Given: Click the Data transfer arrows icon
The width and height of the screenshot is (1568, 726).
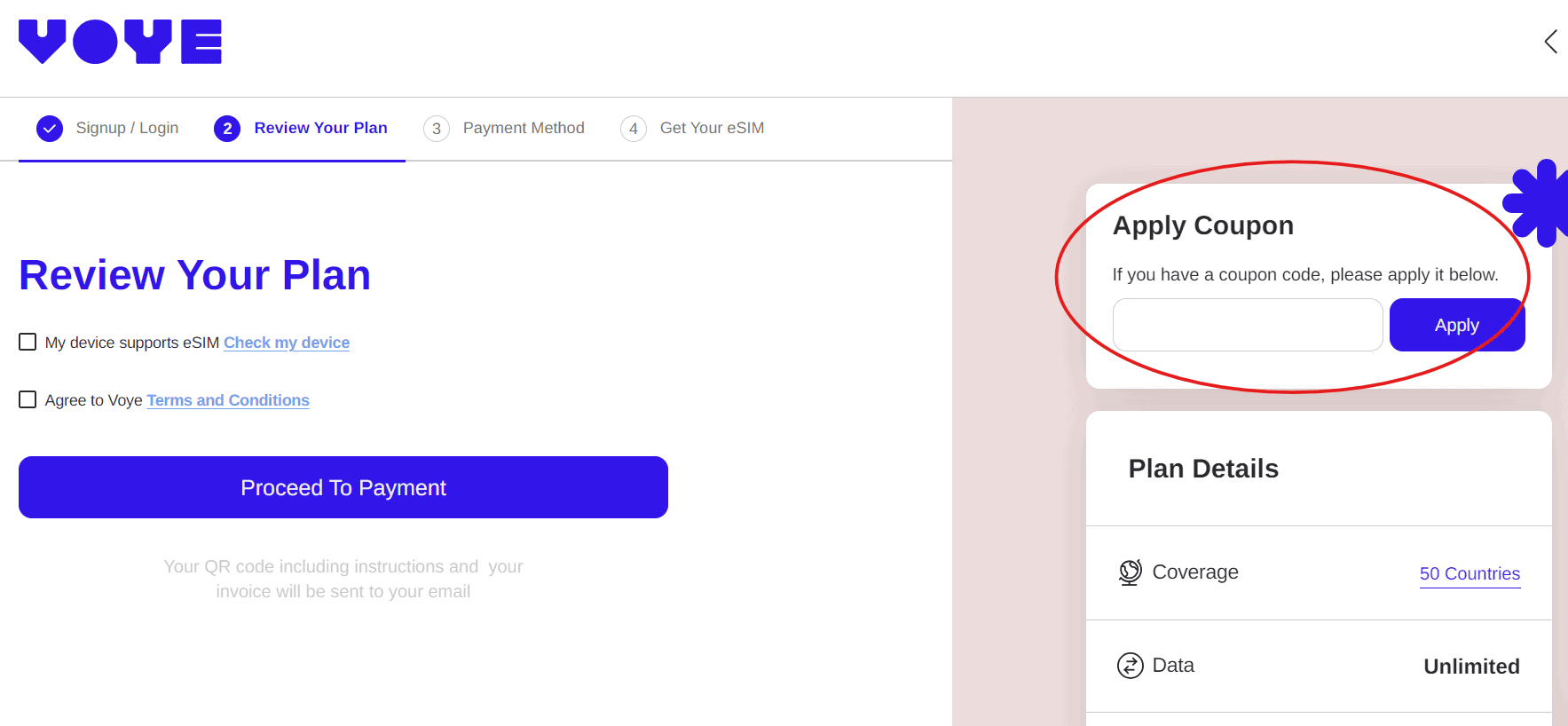Looking at the screenshot, I should point(1130,666).
